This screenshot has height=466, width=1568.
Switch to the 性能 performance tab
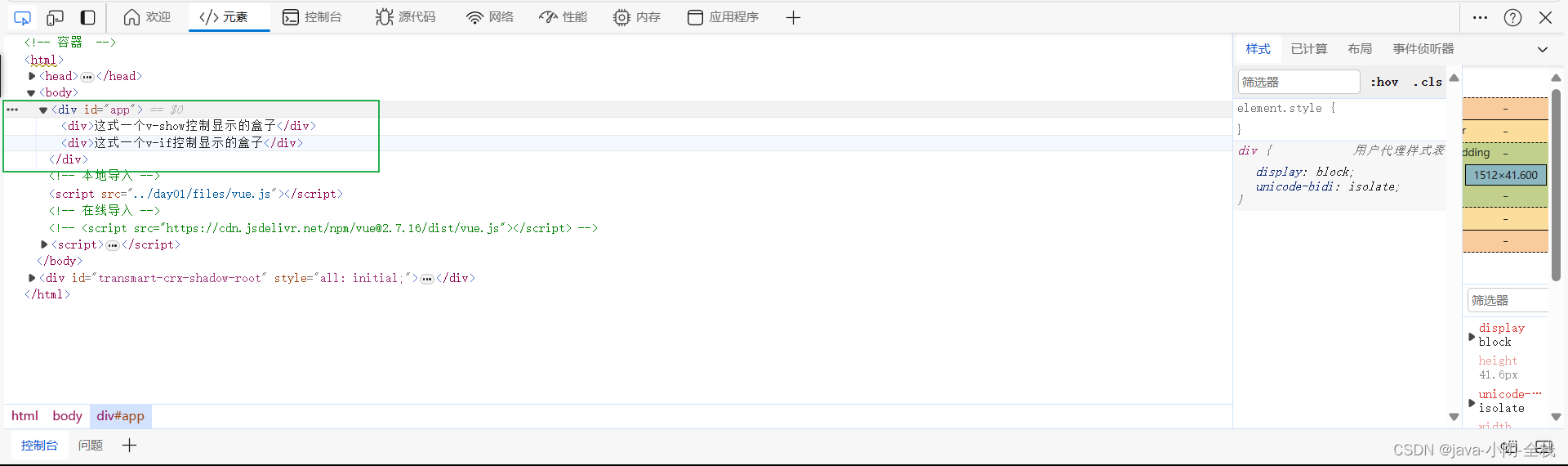(563, 17)
